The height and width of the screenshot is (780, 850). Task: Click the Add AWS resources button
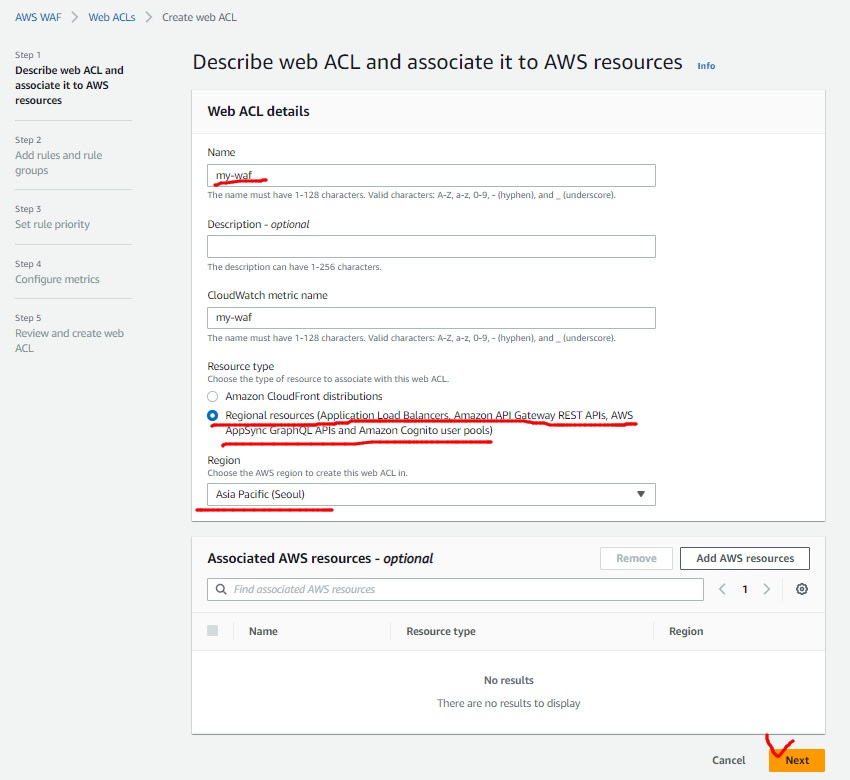[745, 558]
